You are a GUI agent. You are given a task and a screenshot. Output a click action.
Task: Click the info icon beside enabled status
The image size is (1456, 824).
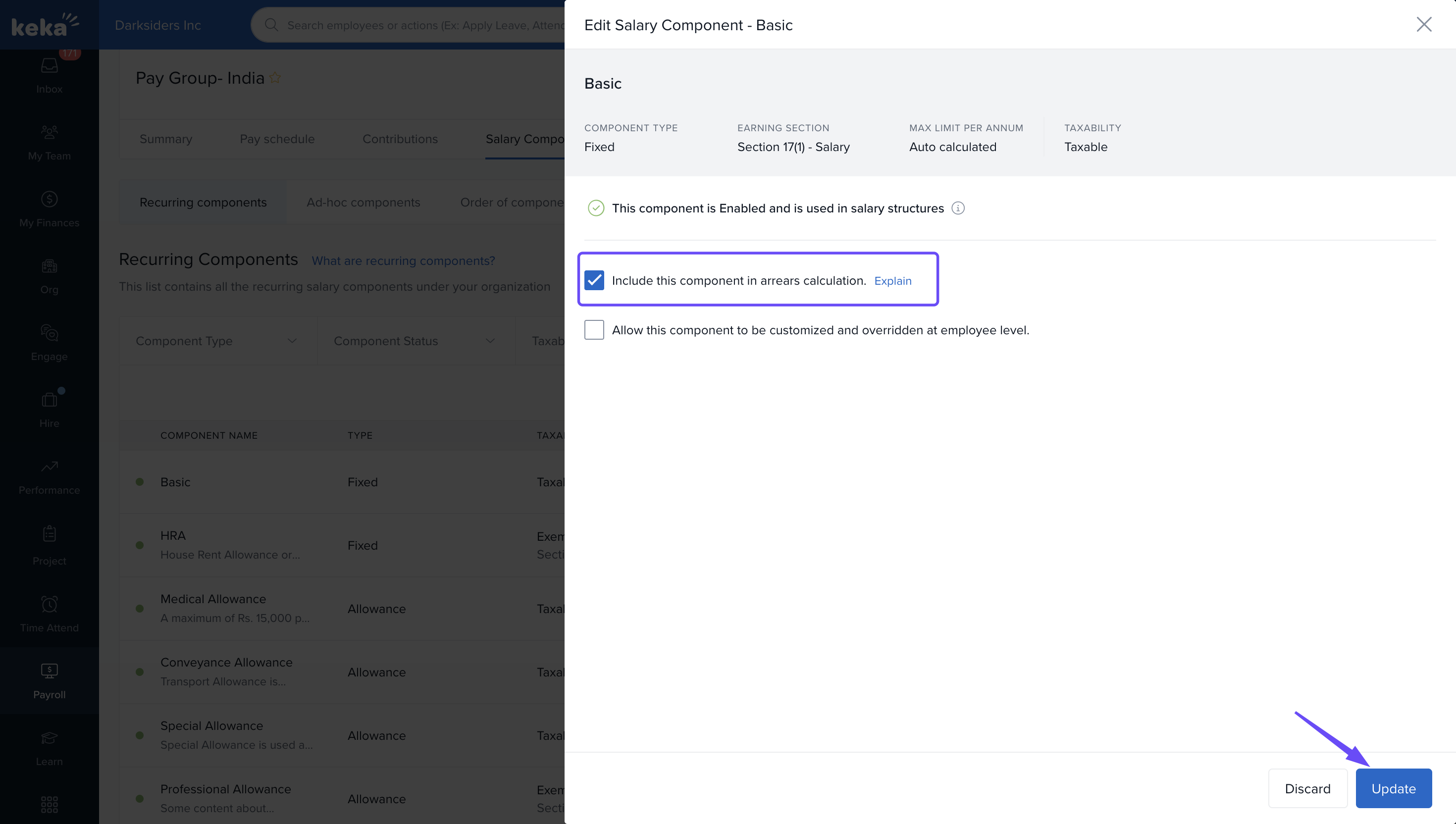coord(957,208)
